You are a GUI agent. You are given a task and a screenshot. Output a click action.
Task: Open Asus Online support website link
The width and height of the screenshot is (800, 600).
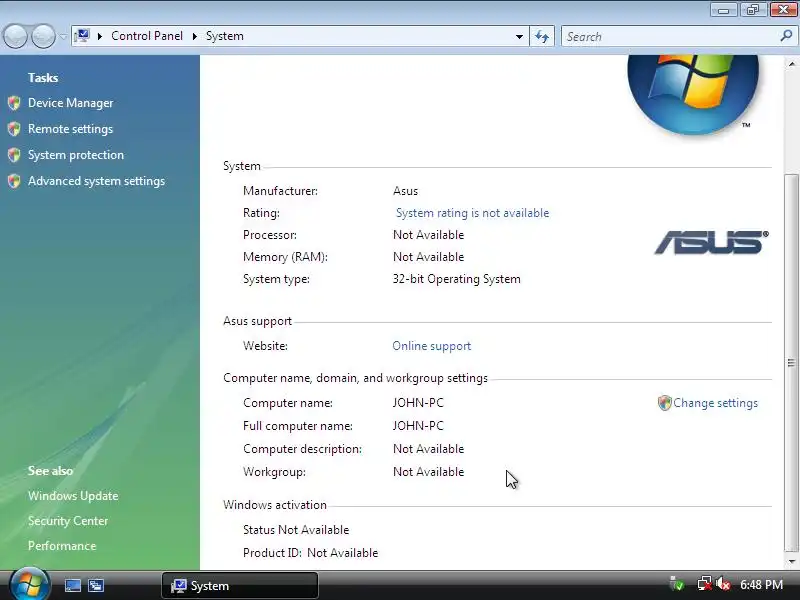point(432,346)
